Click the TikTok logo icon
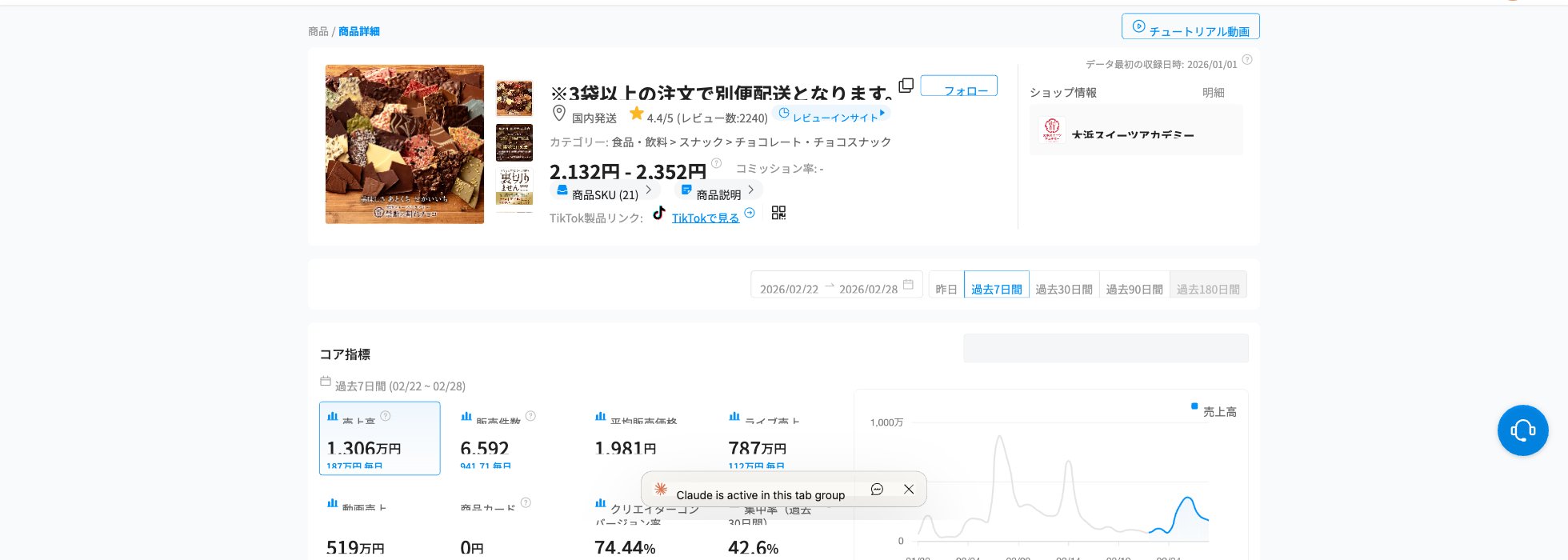 click(658, 213)
